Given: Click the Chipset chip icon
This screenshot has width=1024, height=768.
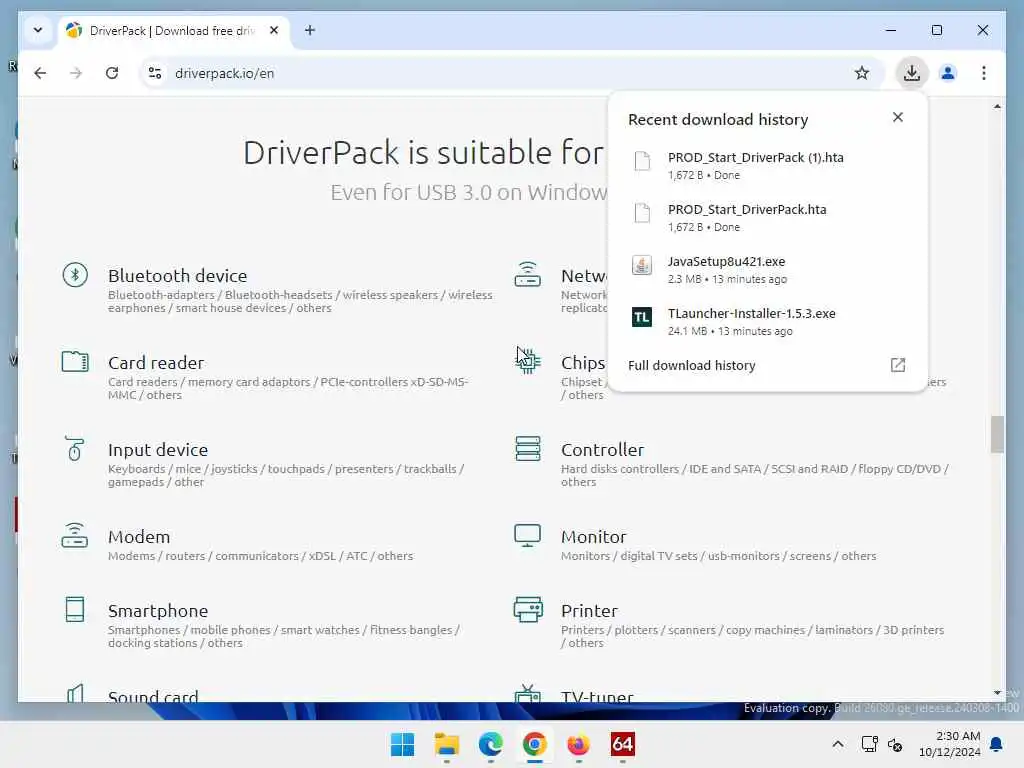Looking at the screenshot, I should 528,360.
